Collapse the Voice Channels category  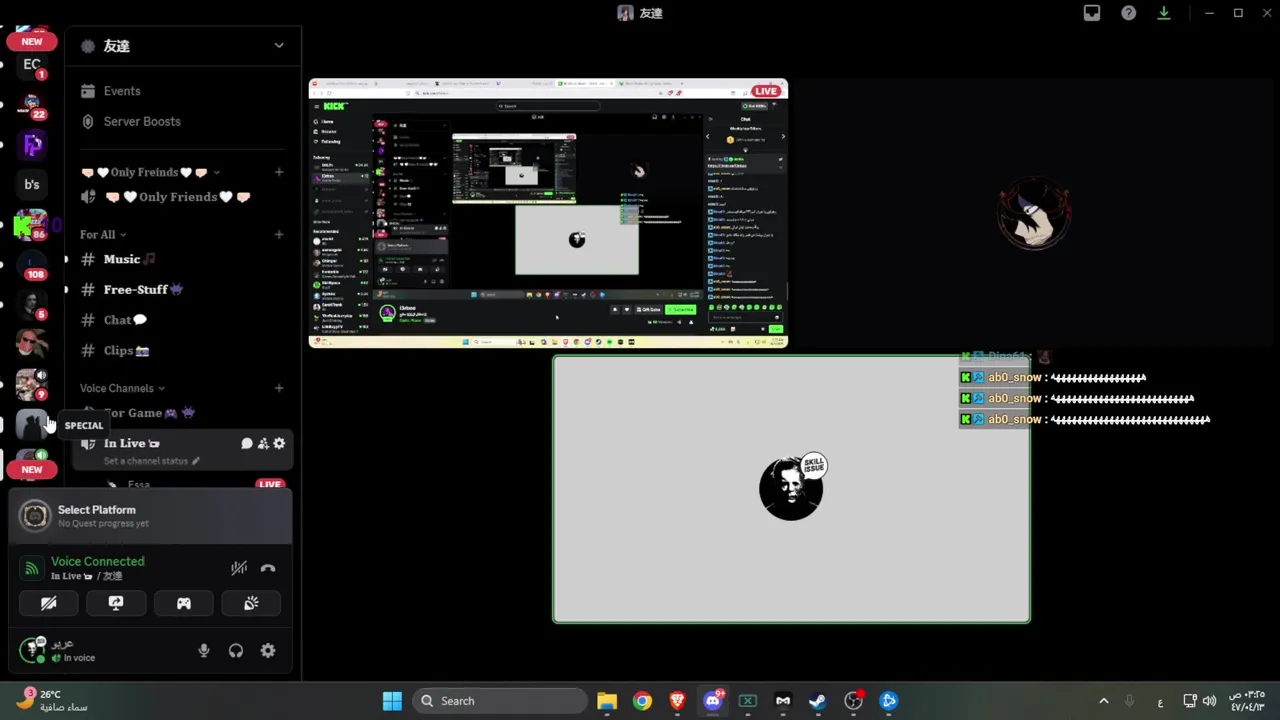[x=122, y=388]
